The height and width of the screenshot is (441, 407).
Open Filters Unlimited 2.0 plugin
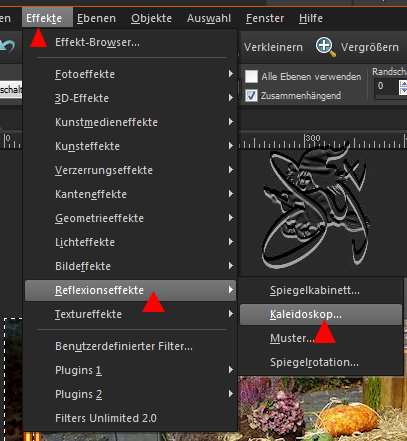click(130, 418)
